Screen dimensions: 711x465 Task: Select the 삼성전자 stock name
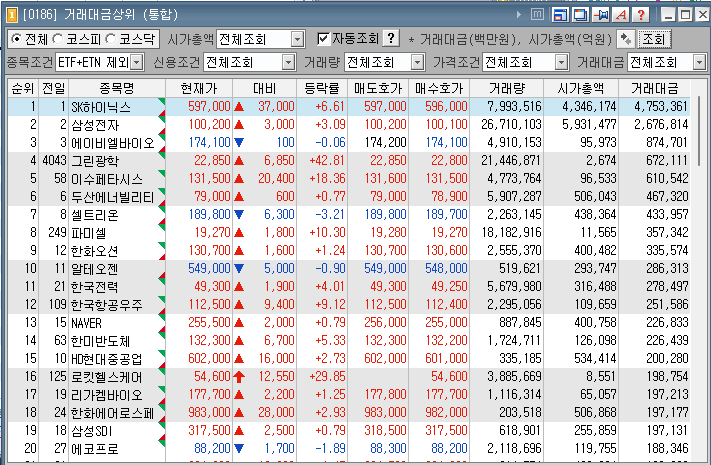95,125
